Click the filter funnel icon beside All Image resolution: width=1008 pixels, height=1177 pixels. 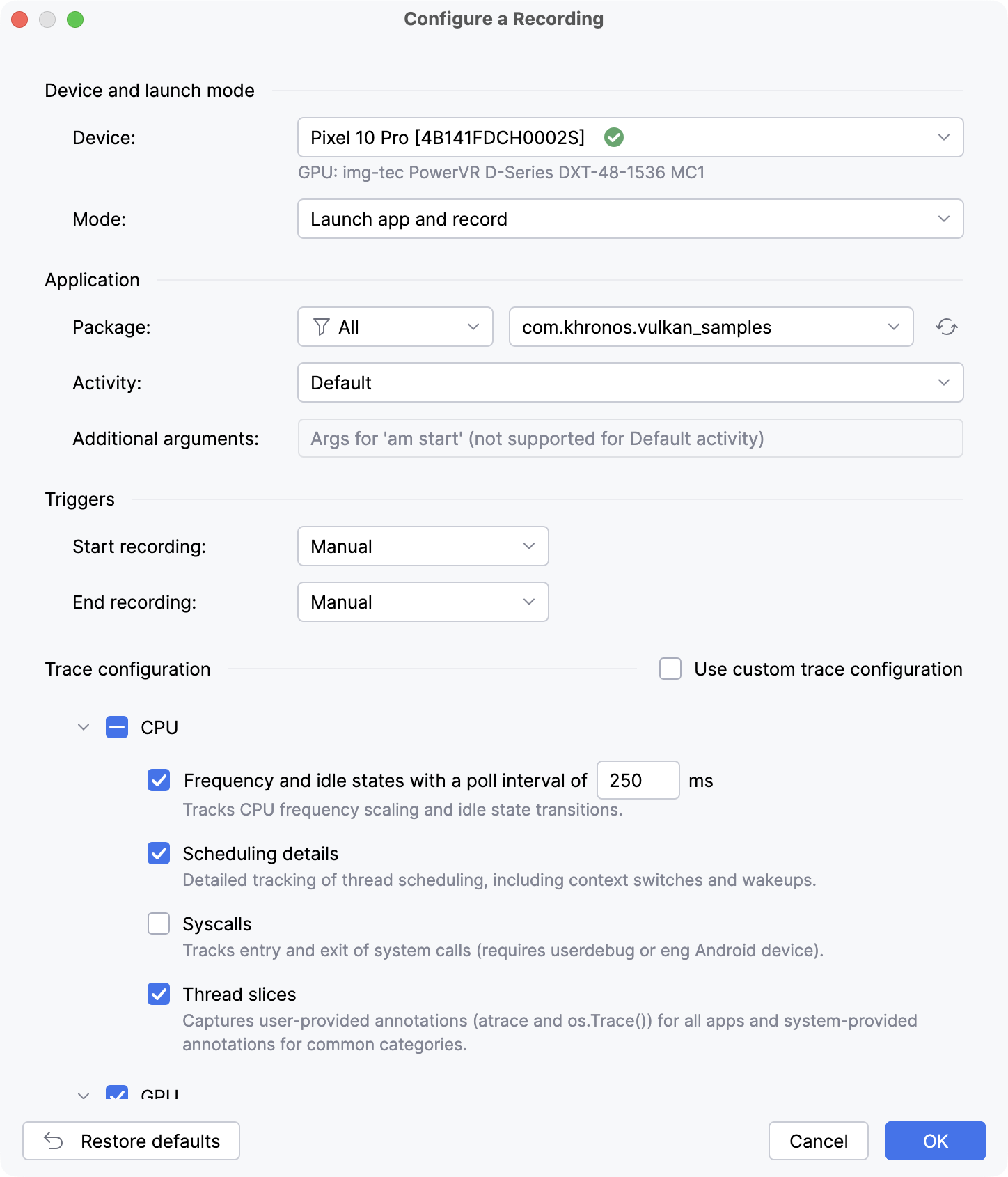click(321, 327)
